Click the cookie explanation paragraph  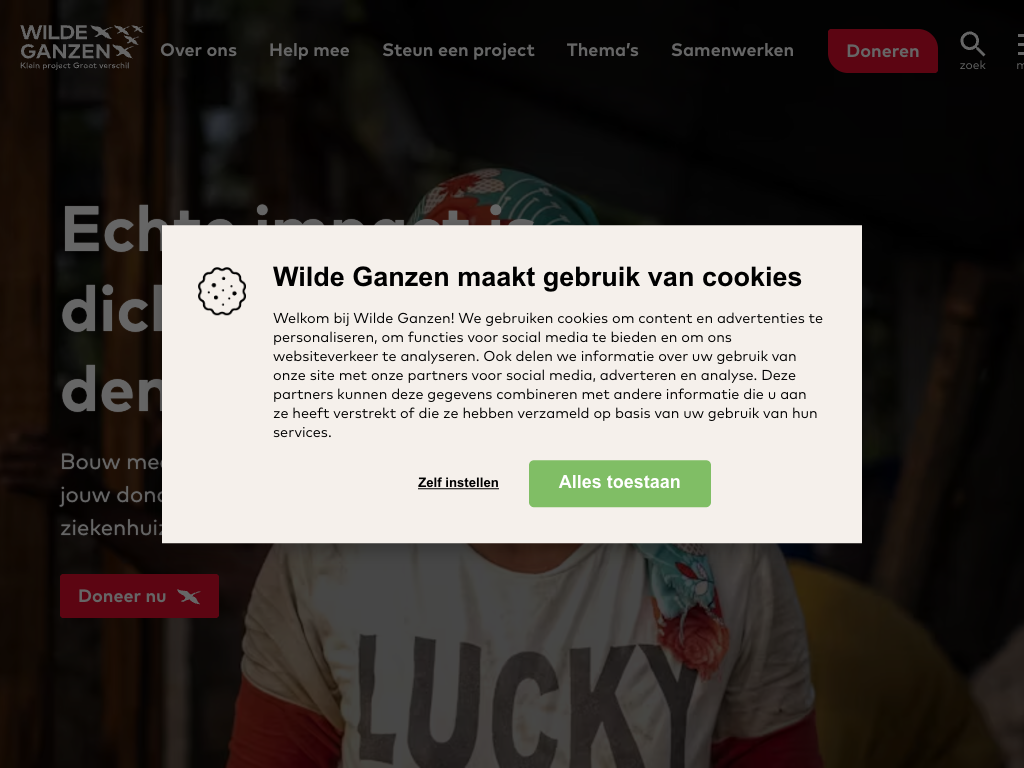pos(548,375)
